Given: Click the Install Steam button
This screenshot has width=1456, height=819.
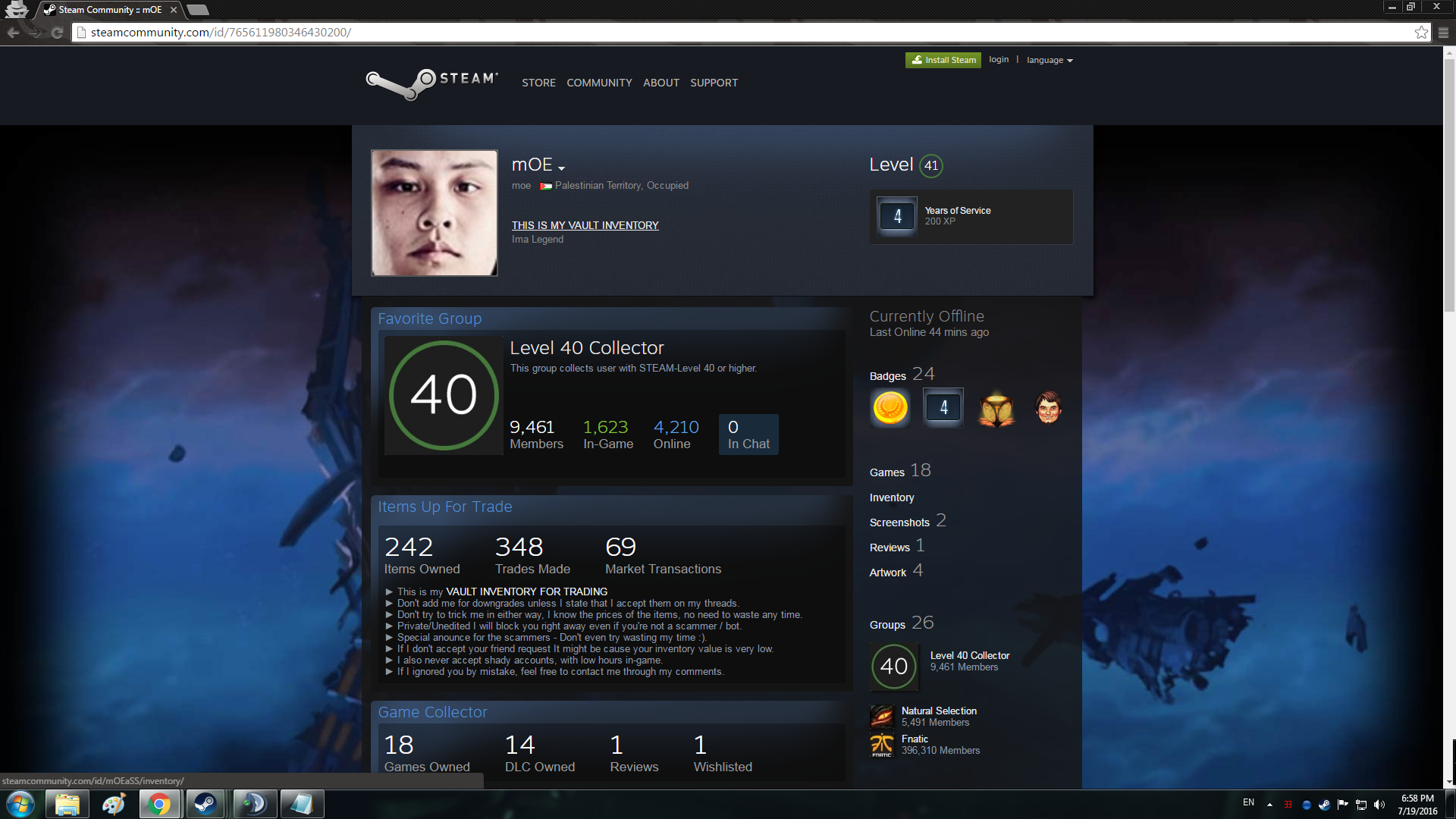Looking at the screenshot, I should pos(943,60).
